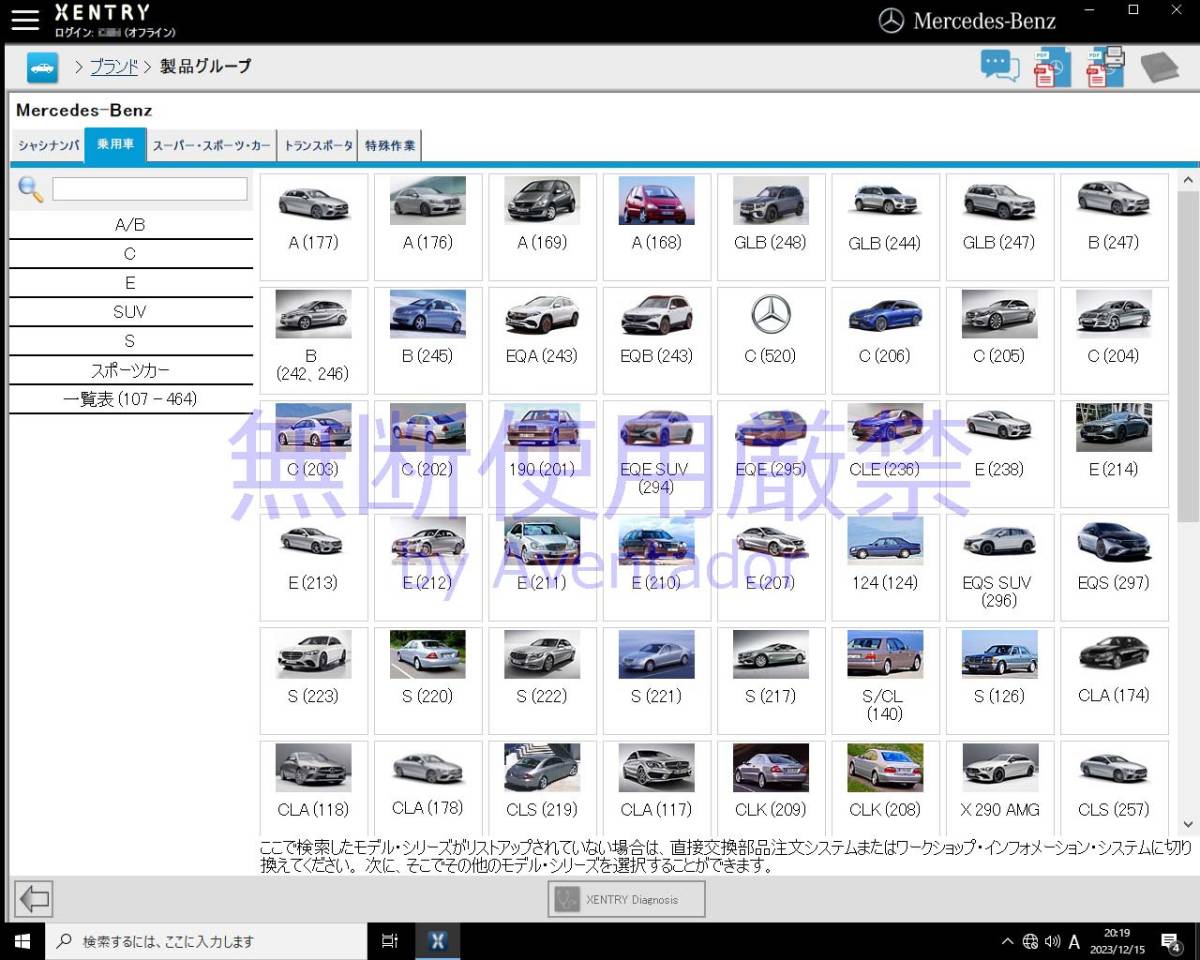Viewport: 1200px width, 960px height.
Task: Click the blue car home icon
Action: (x=42, y=67)
